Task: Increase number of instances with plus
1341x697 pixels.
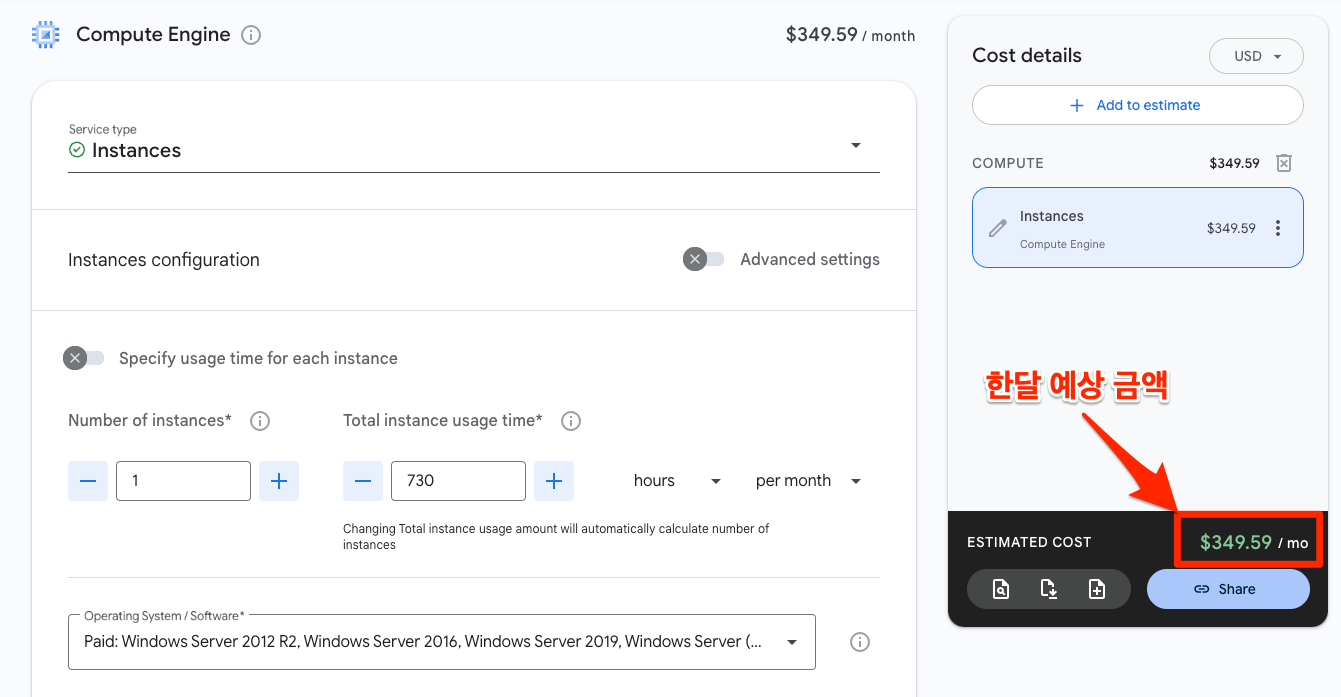Action: tap(279, 481)
